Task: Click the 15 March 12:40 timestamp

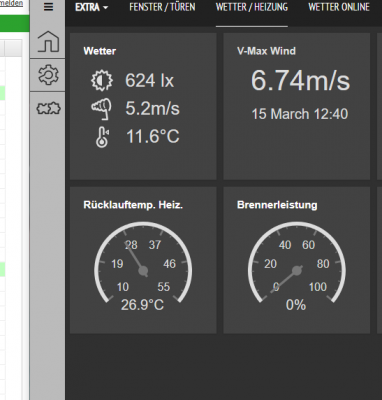Action: click(x=300, y=114)
